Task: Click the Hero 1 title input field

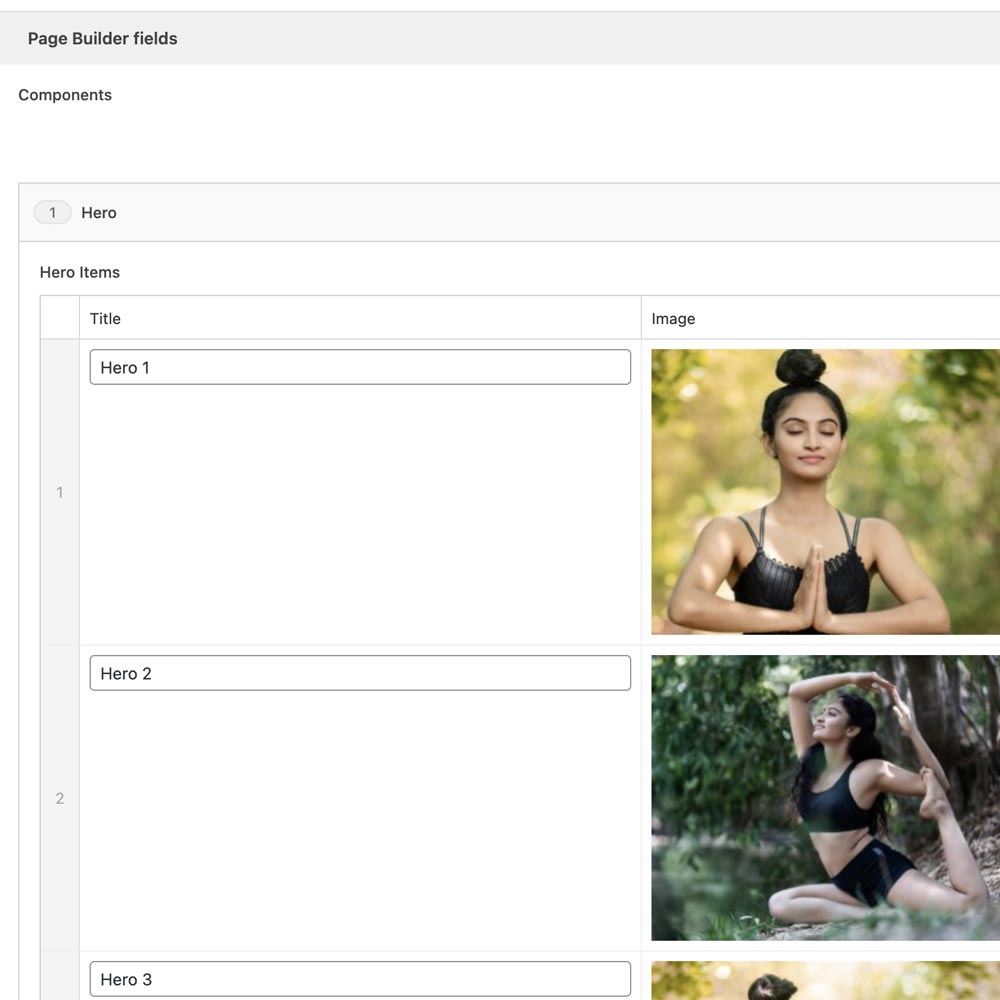Action: [360, 367]
